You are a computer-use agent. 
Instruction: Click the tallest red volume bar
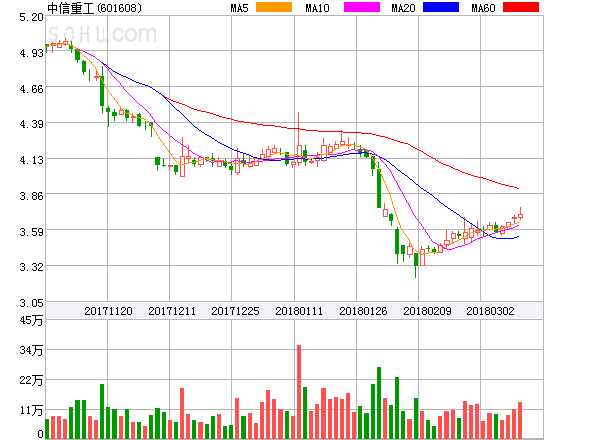click(299, 392)
